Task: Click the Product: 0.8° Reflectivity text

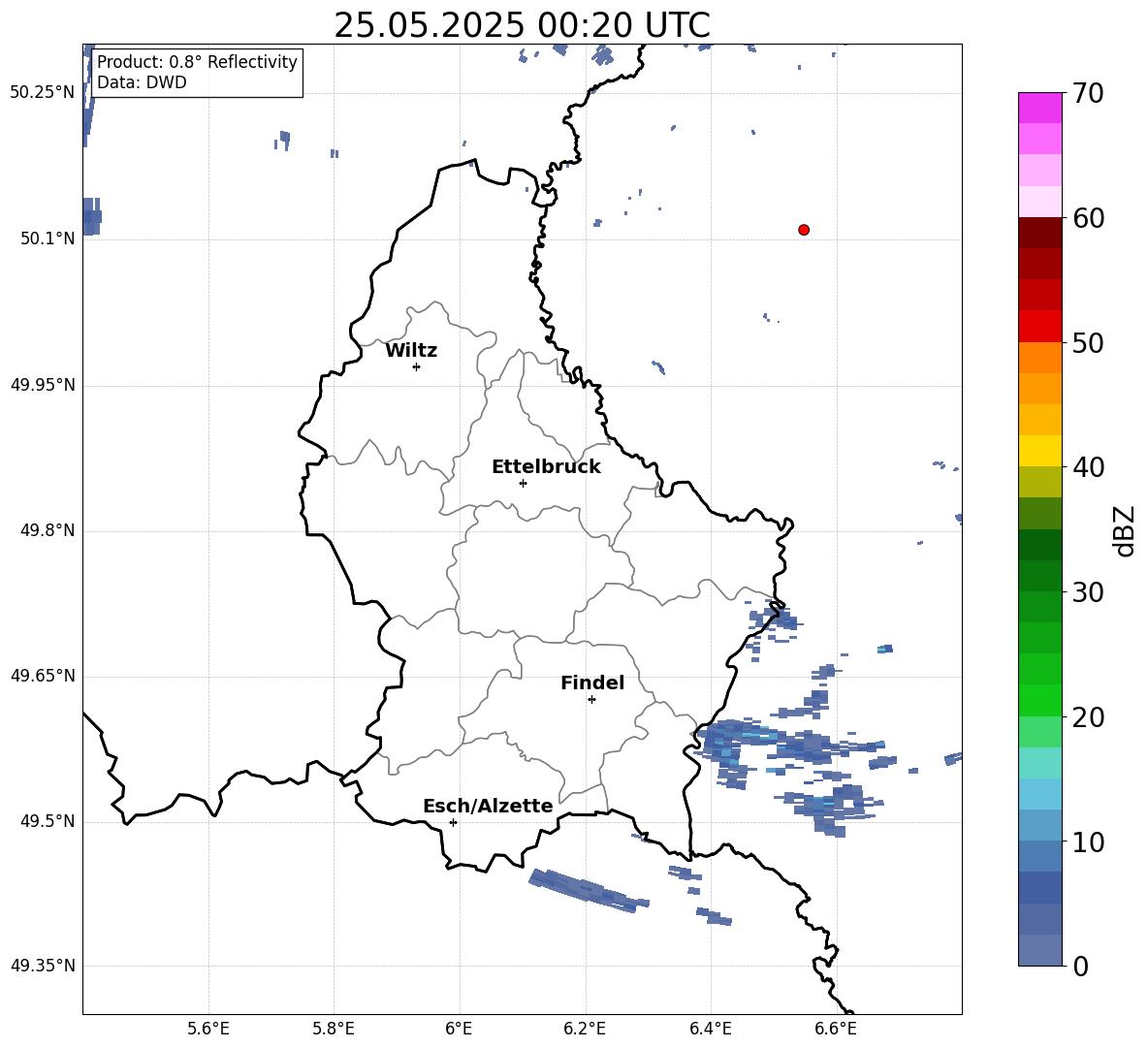Action: coord(197,61)
